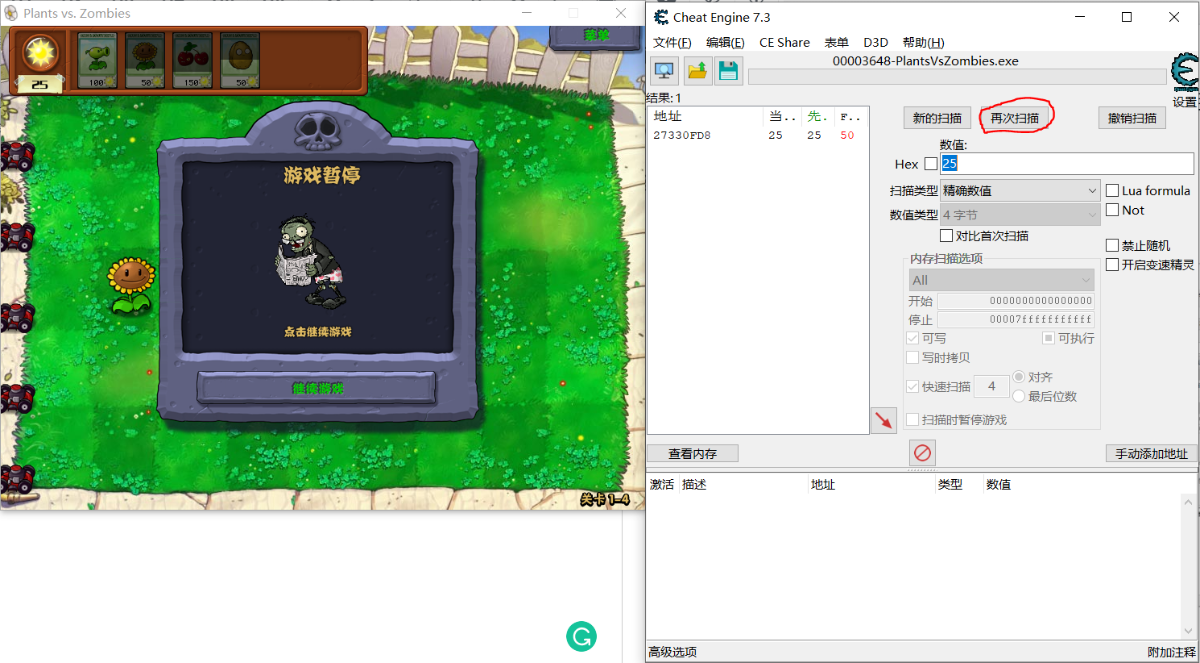Click 高级选项 in the status bar
The height and width of the screenshot is (663, 1200).
click(x=672, y=652)
